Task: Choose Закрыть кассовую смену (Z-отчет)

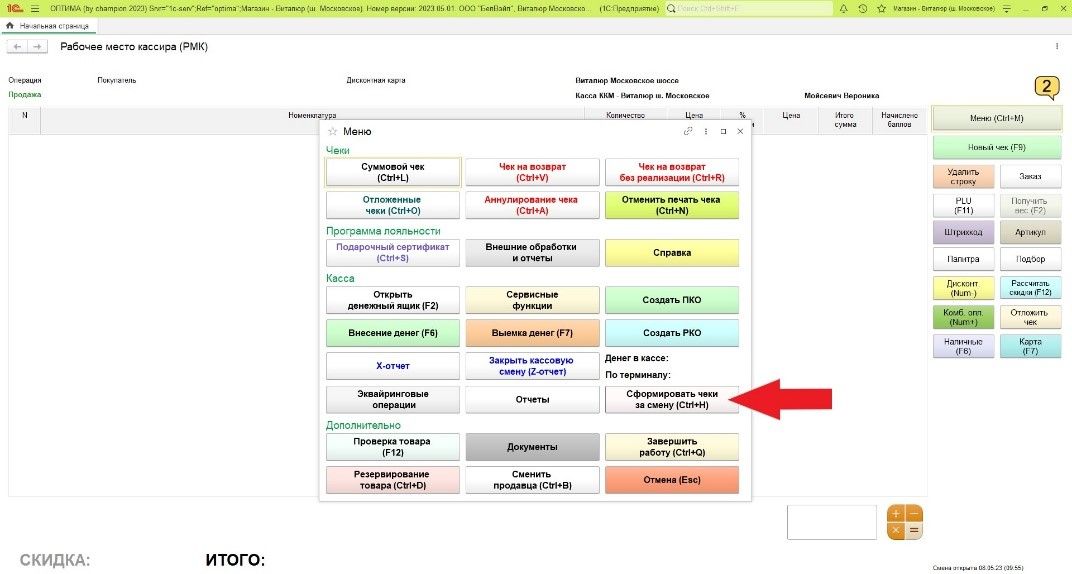Action: click(532, 366)
